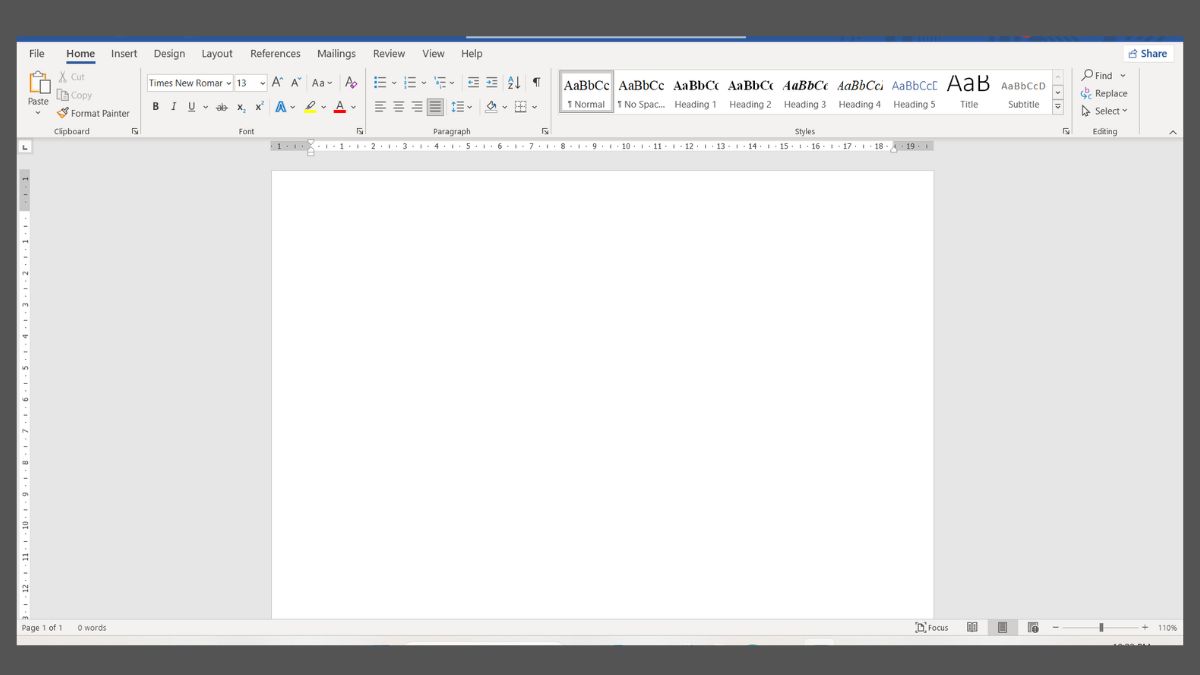Apply subscript formatting
1200x675 pixels.
[241, 107]
